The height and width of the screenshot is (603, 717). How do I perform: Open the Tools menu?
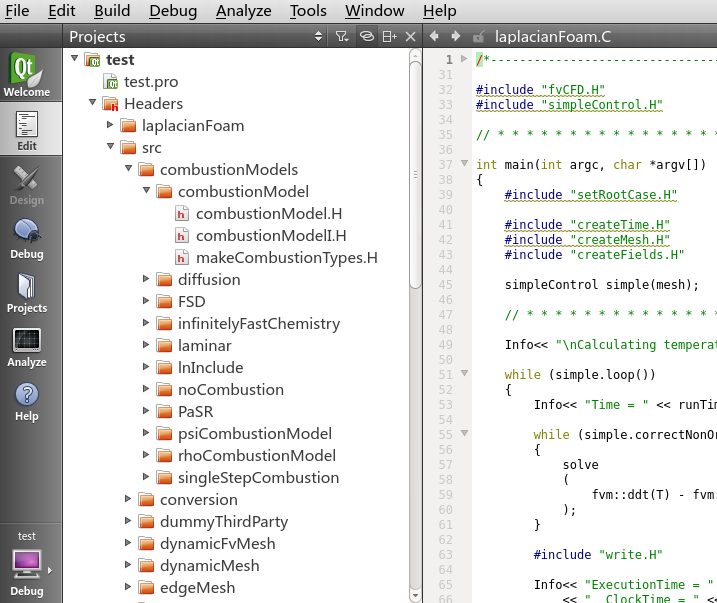(308, 11)
